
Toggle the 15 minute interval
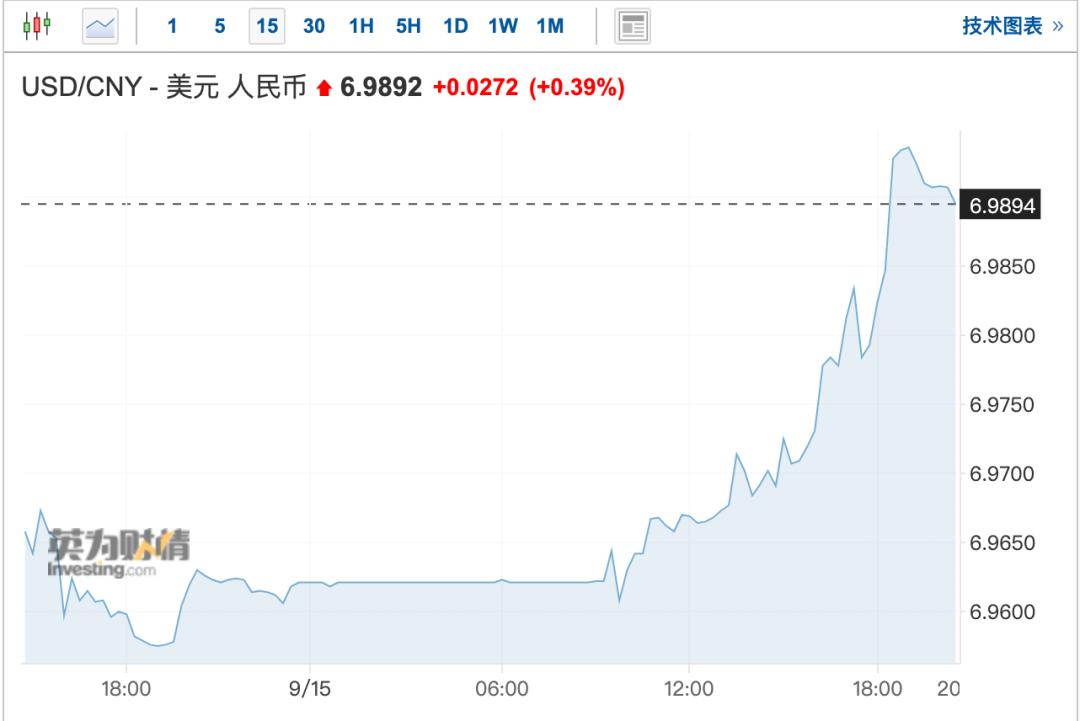pos(267,26)
